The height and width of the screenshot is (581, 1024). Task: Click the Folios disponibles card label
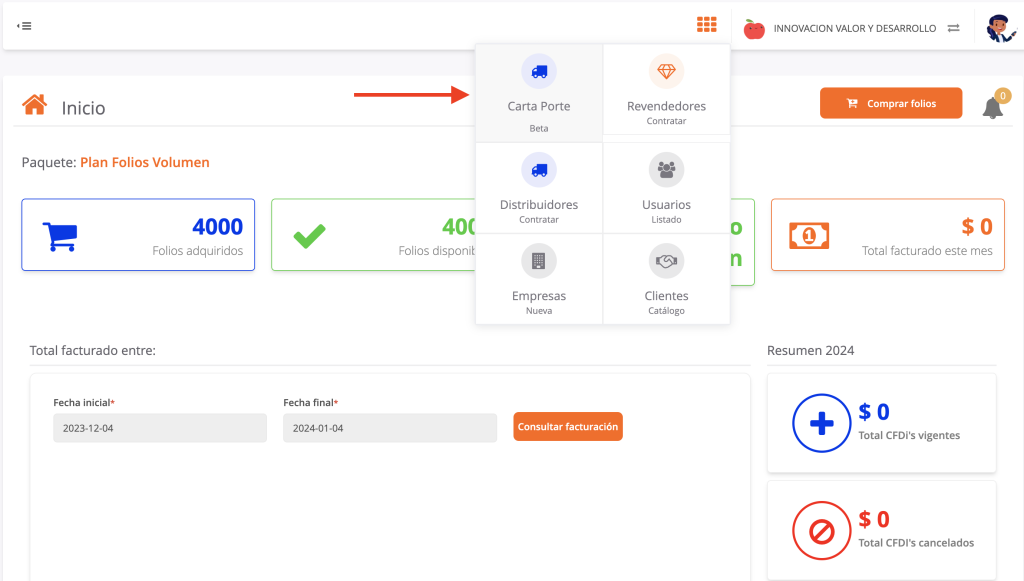click(x=437, y=251)
